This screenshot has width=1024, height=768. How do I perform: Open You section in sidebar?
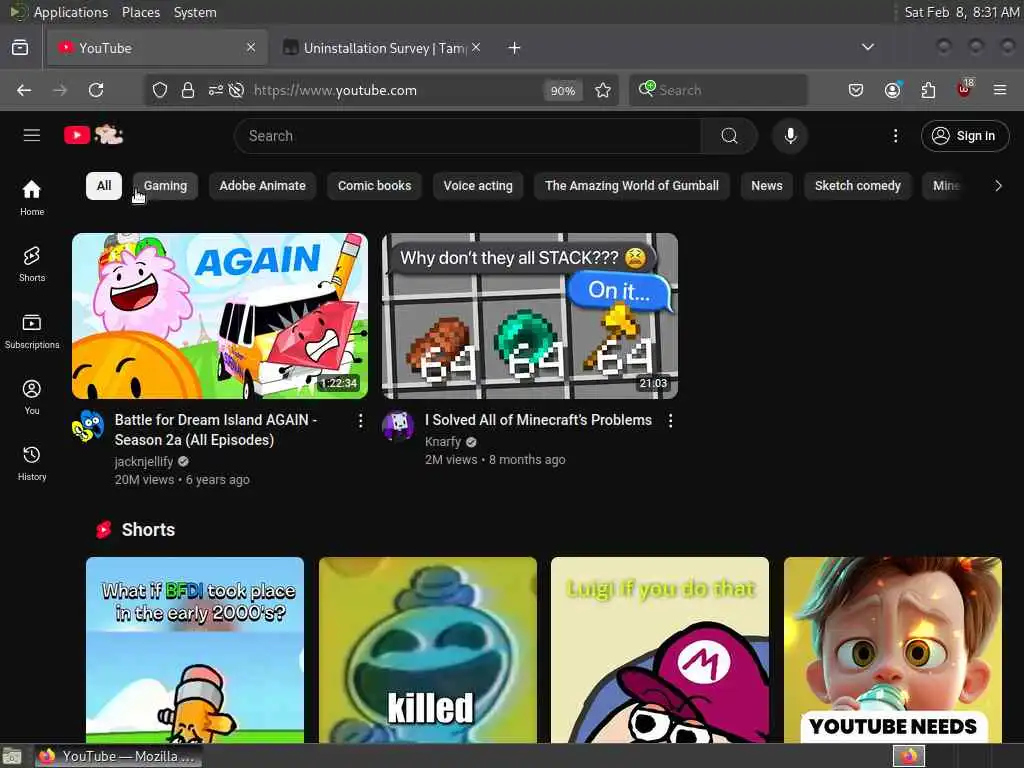(32, 397)
